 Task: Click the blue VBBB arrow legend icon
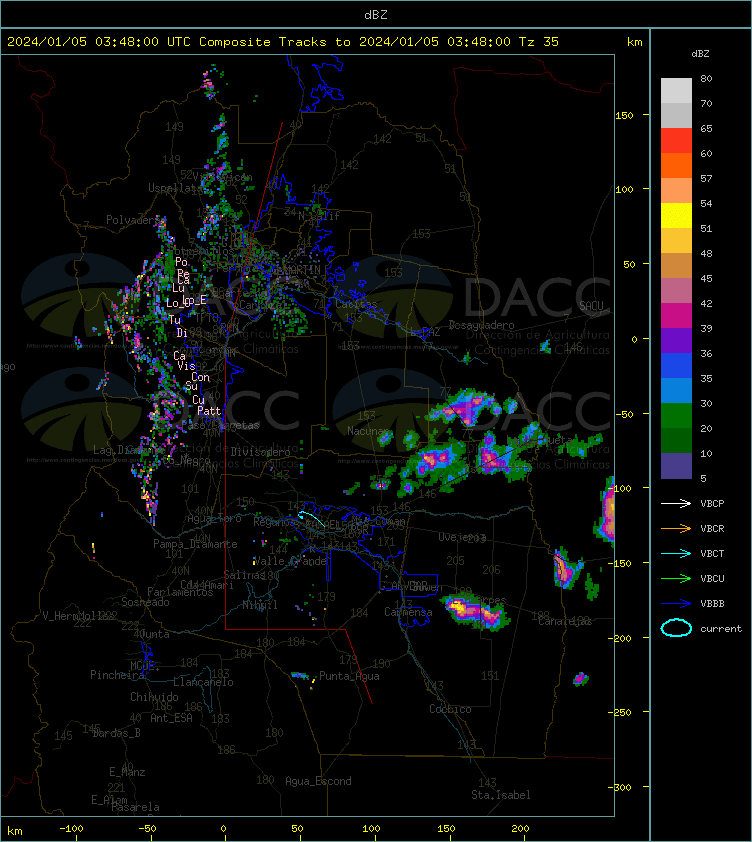pyautogui.click(x=676, y=604)
